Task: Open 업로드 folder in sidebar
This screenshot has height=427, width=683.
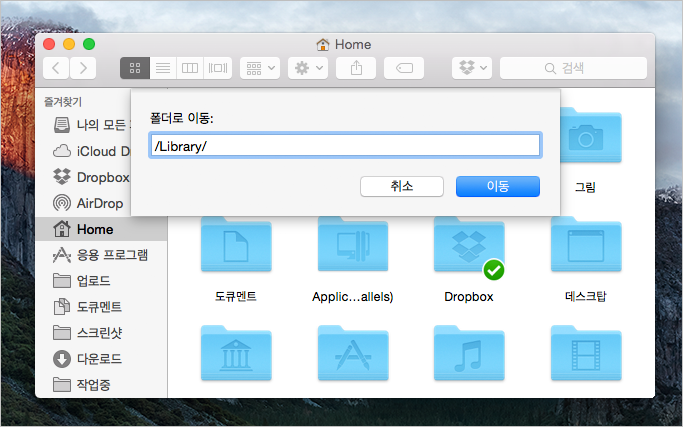Action: [82, 281]
